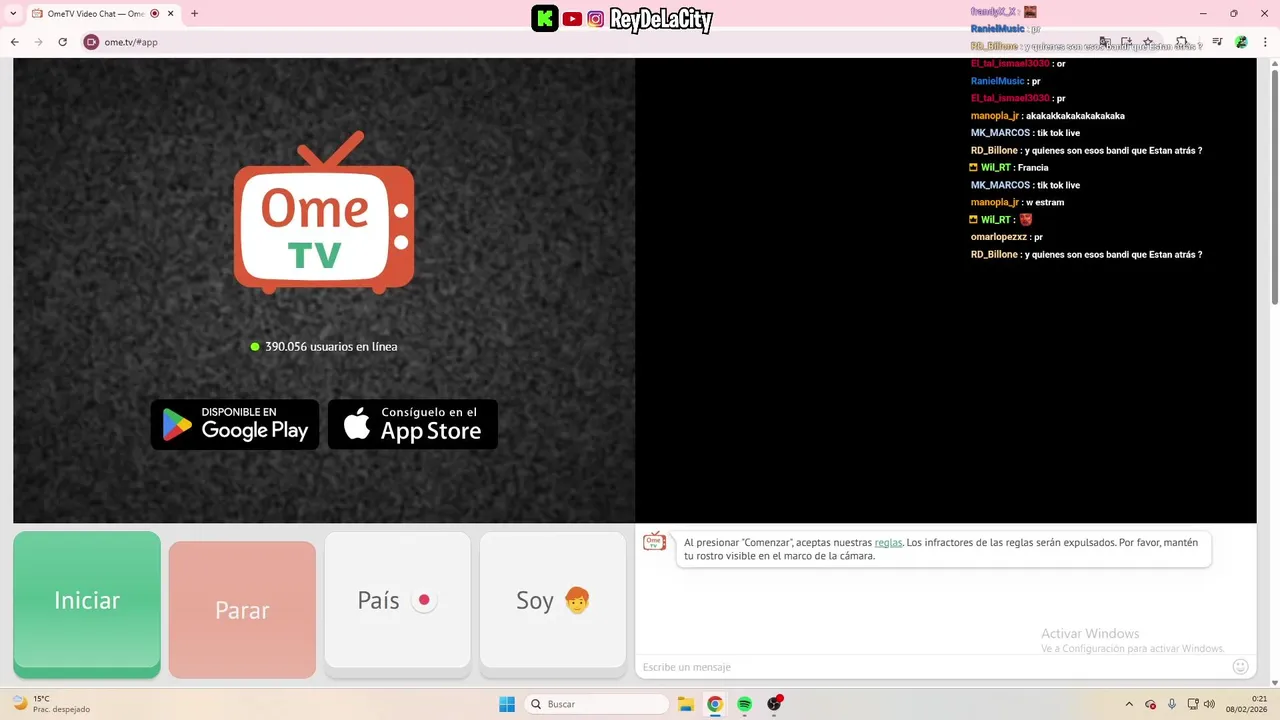Go back with the browser back arrow
The width and height of the screenshot is (1280, 720).
coord(15,42)
